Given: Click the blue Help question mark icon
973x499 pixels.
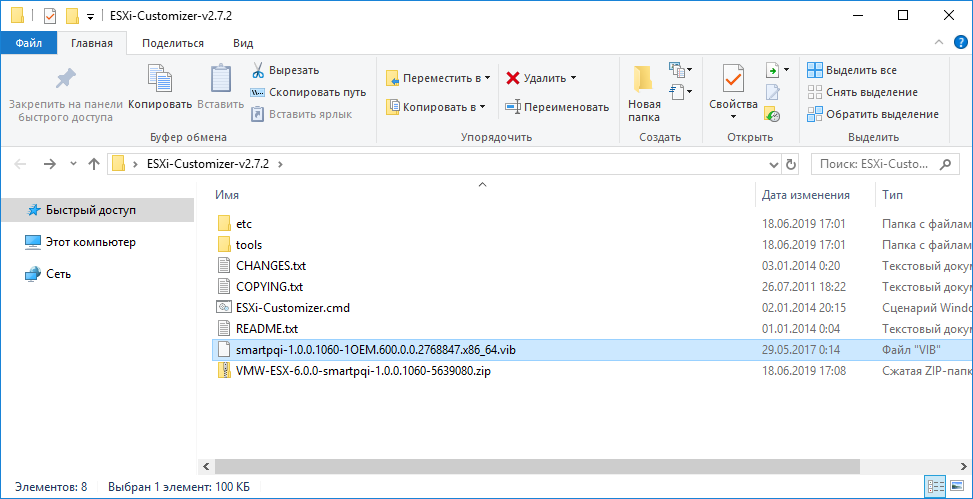Looking at the screenshot, I should (960, 43).
